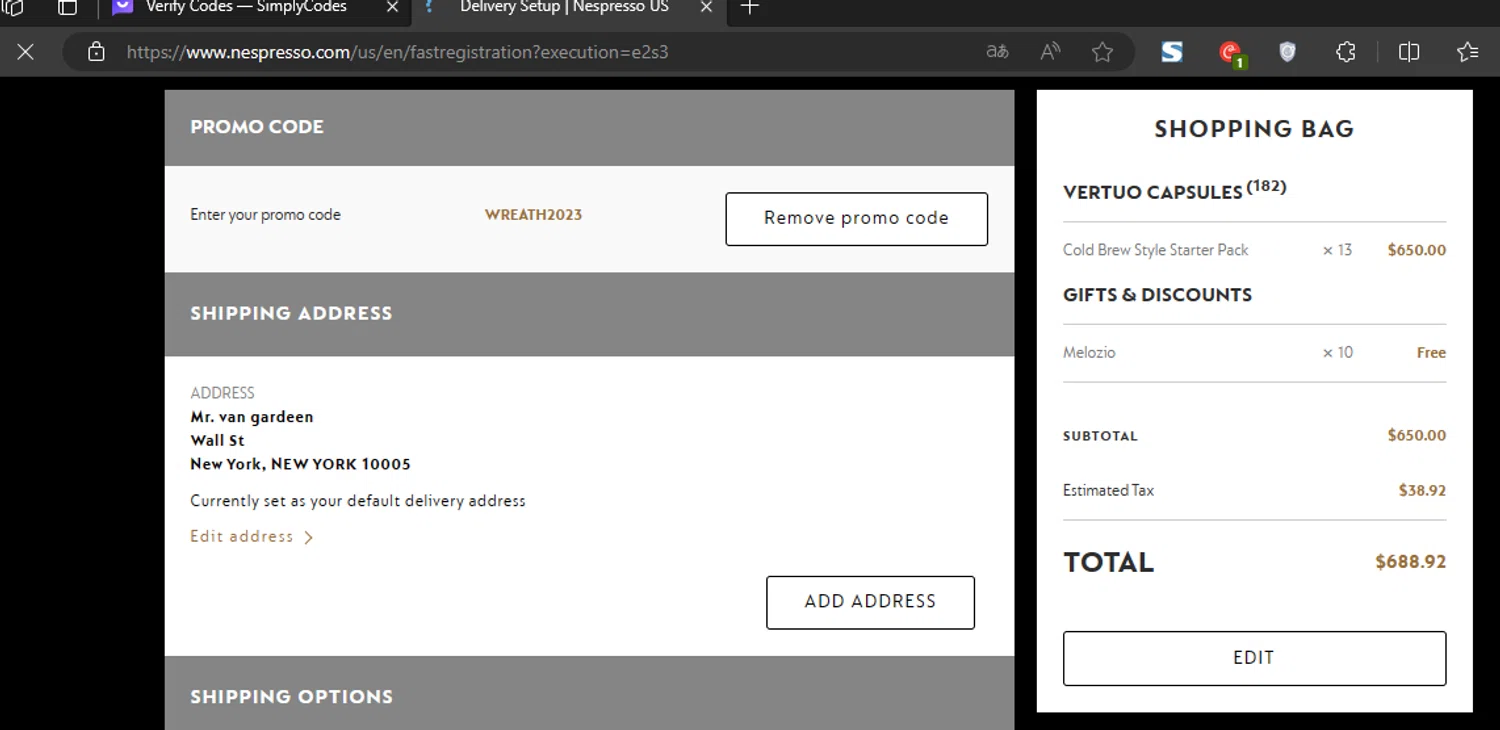
Task: Click the Free price label for Melozio
Action: point(1431,353)
